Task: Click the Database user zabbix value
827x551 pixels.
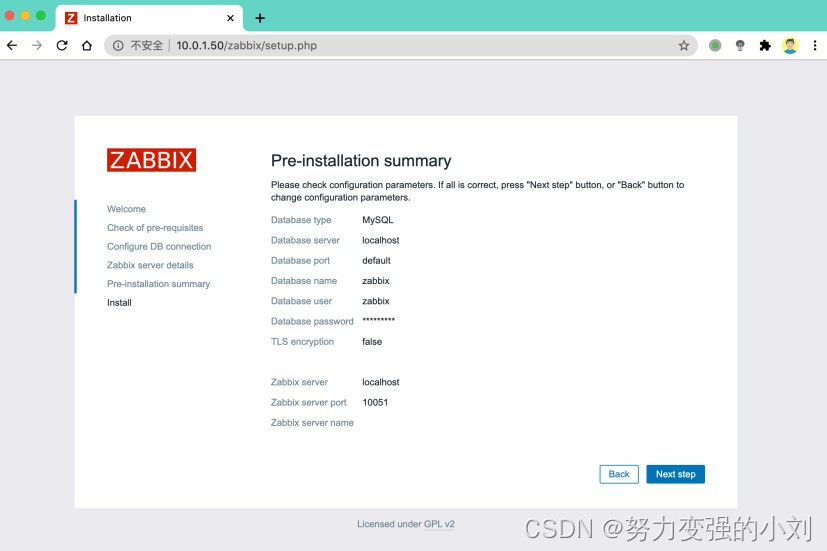Action: pyautogui.click(x=376, y=301)
